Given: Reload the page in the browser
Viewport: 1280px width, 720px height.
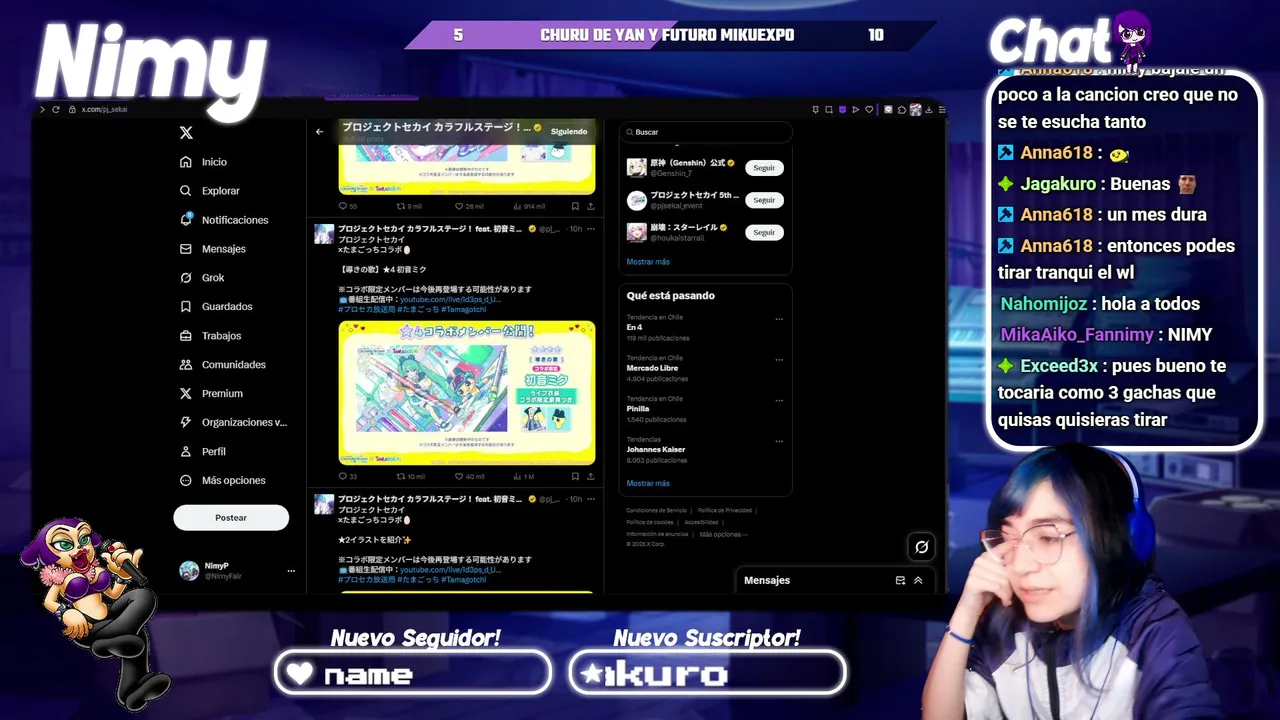Looking at the screenshot, I should point(56,109).
